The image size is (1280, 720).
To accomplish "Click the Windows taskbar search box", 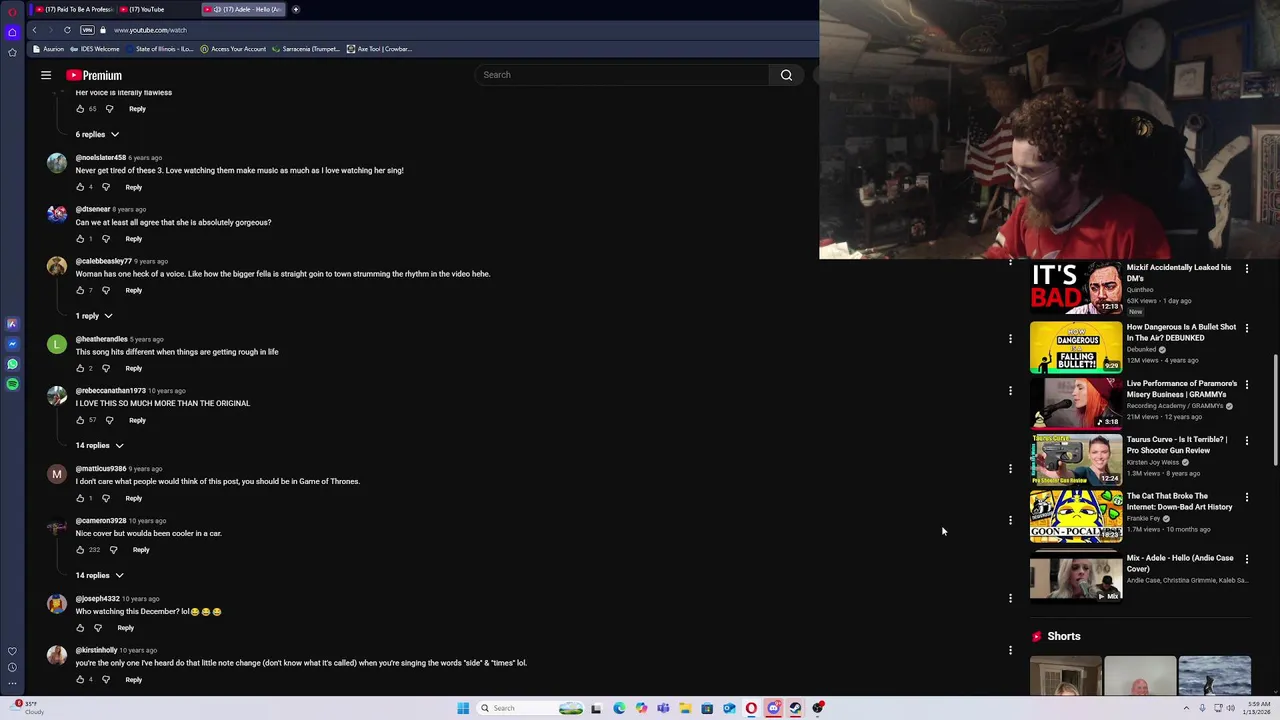I will [x=530, y=708].
